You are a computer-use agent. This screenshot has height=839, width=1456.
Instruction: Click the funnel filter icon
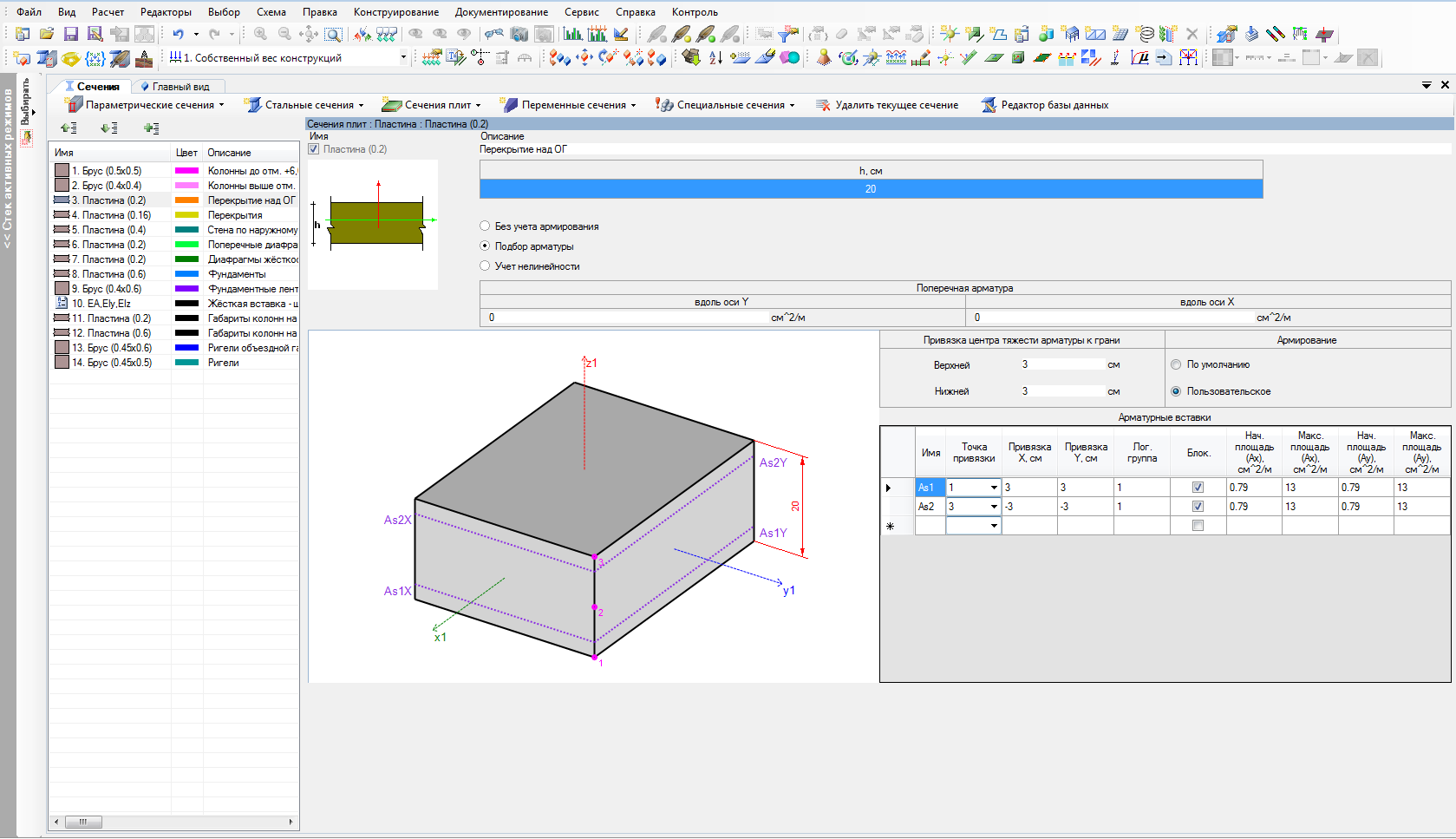pos(788,34)
